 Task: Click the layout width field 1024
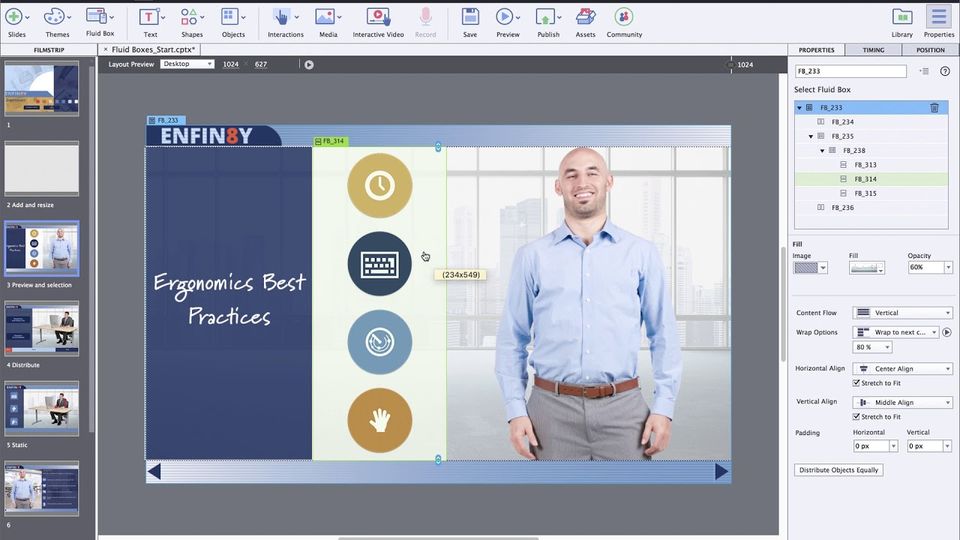tap(231, 64)
